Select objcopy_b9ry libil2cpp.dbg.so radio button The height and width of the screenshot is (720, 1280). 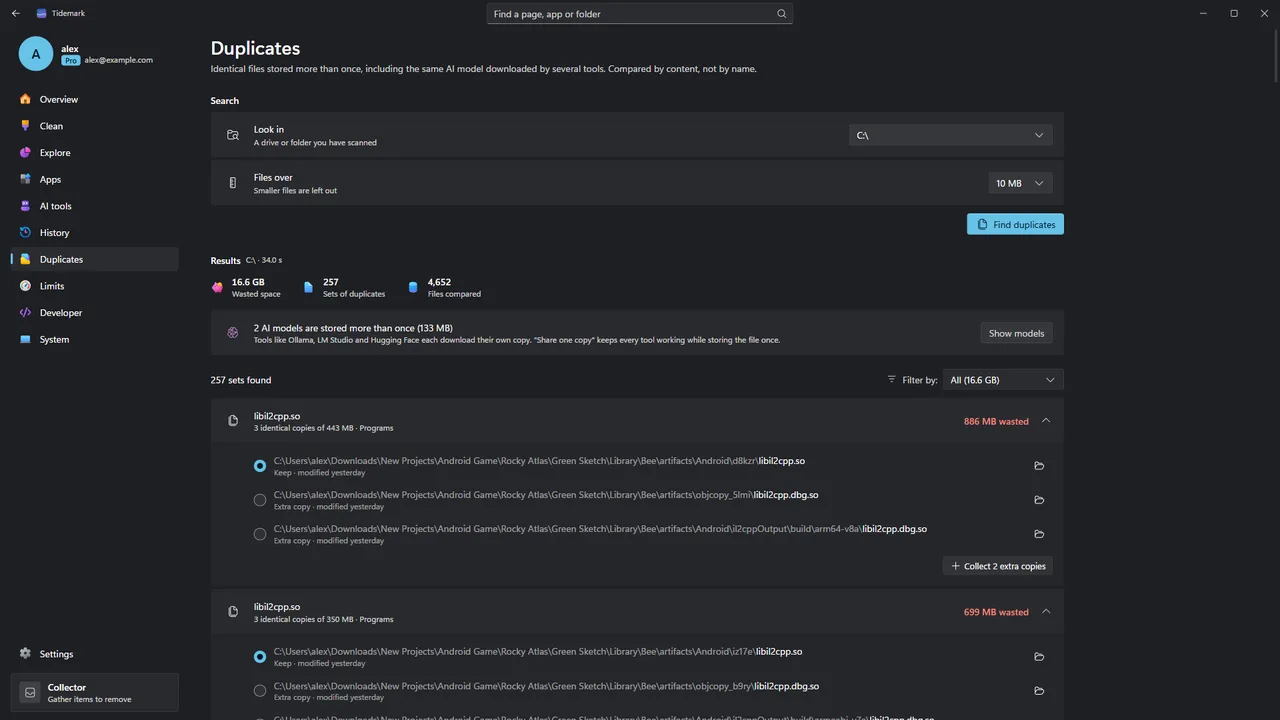[260, 691]
